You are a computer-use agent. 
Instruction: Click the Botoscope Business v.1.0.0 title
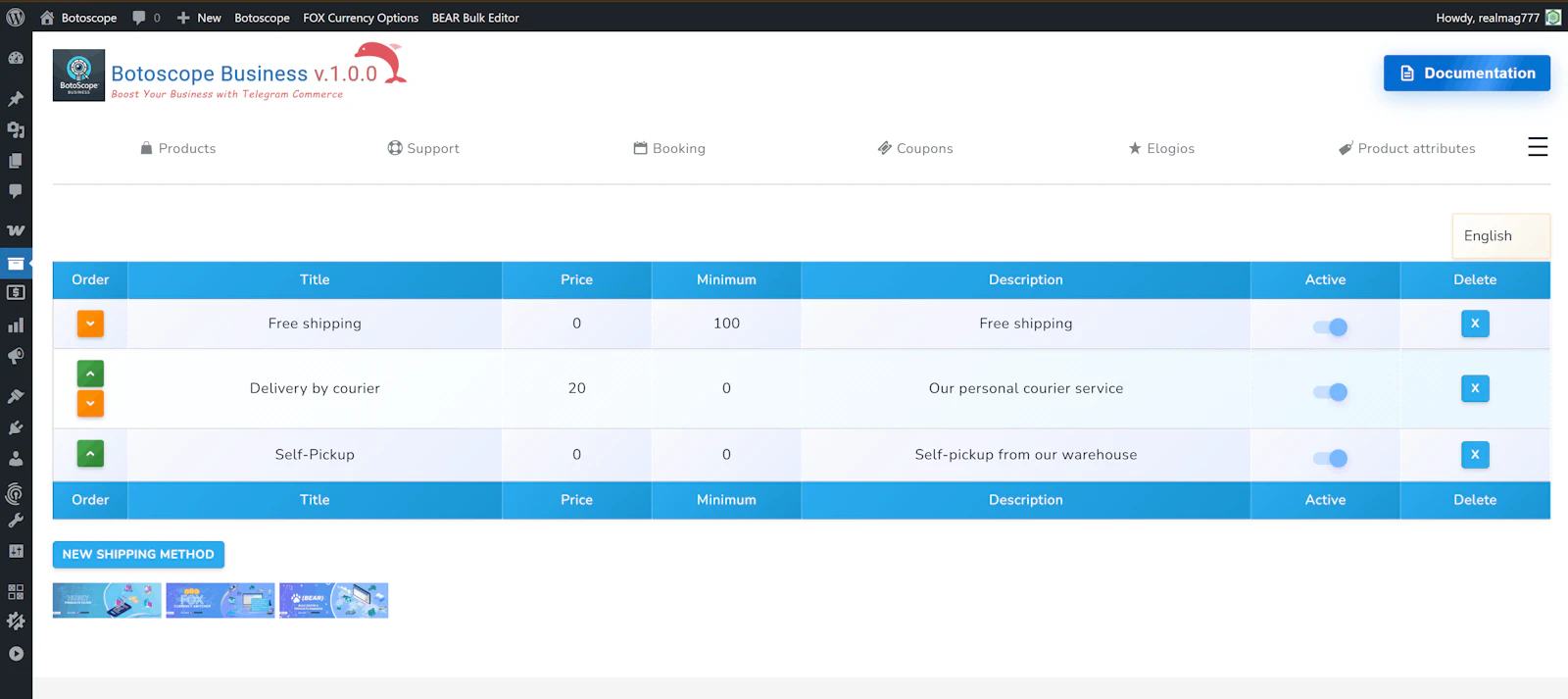tap(244, 74)
